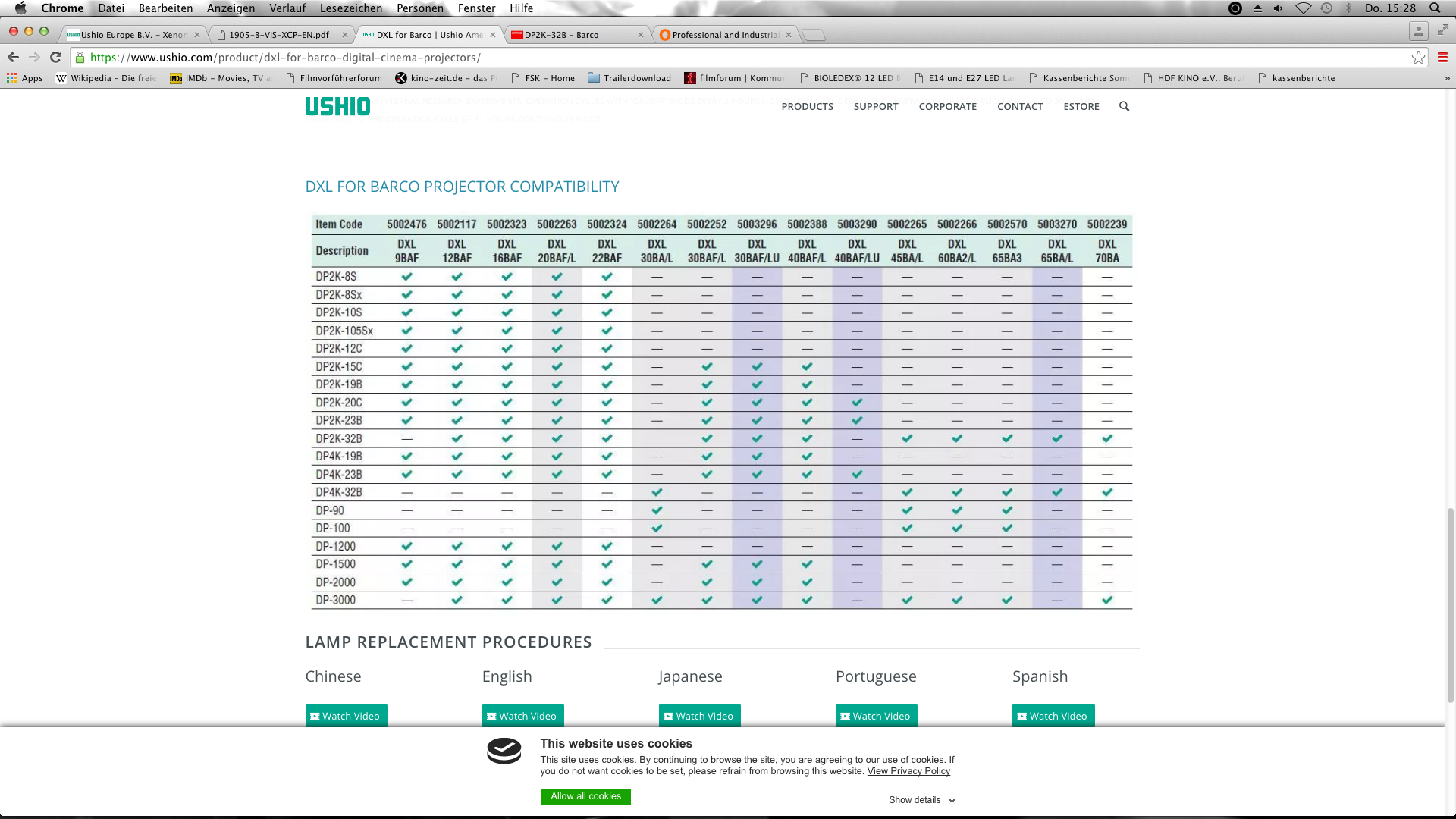Open the PRODUCTS navigation menu

[x=807, y=107]
